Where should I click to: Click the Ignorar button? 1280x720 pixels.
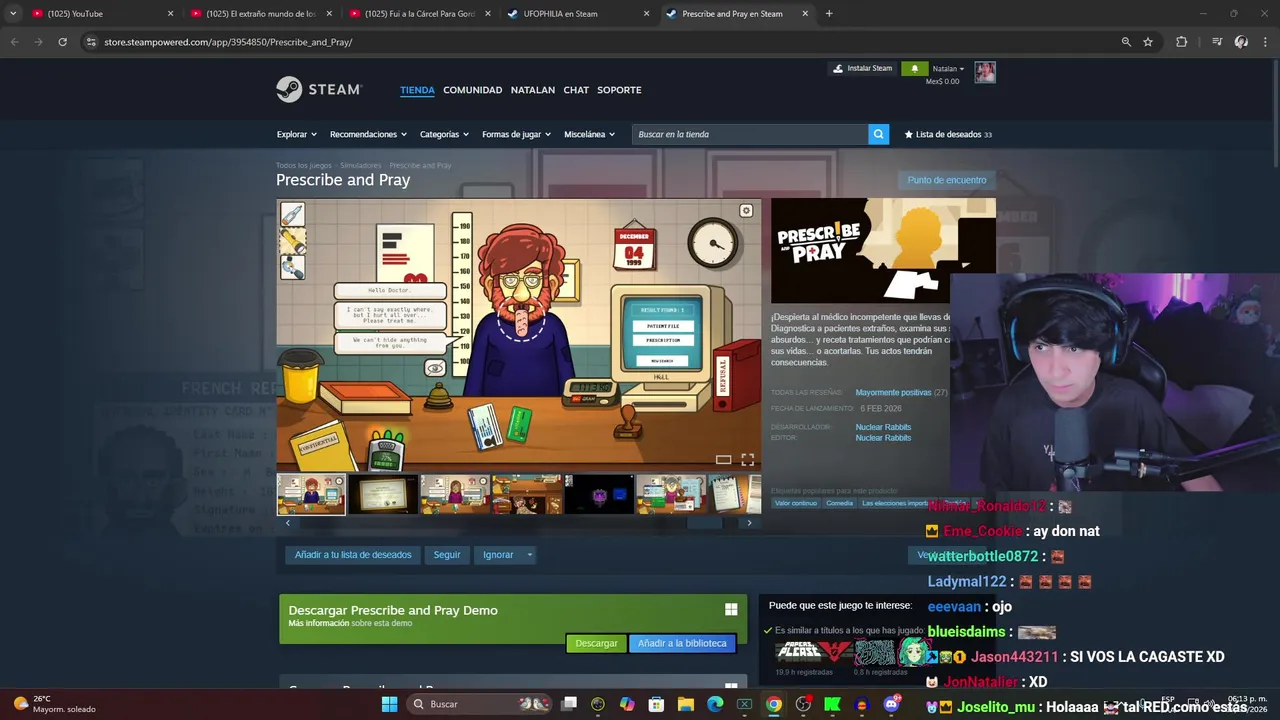(498, 555)
